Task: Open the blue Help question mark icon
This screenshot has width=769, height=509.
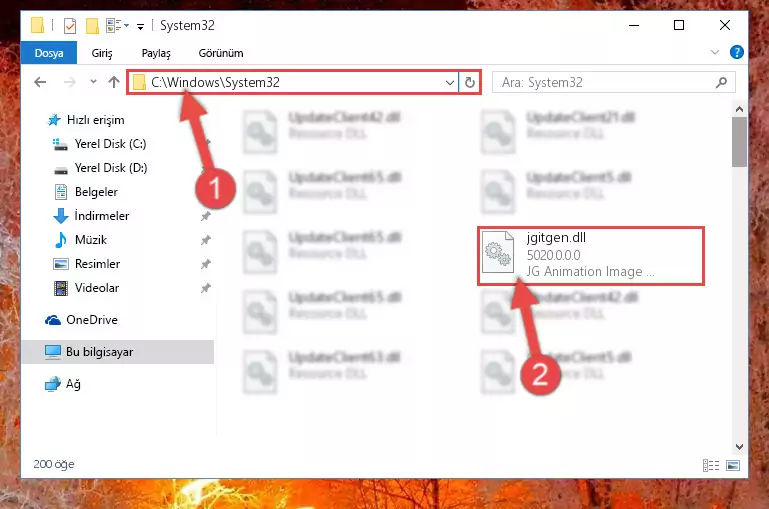Action: (736, 52)
